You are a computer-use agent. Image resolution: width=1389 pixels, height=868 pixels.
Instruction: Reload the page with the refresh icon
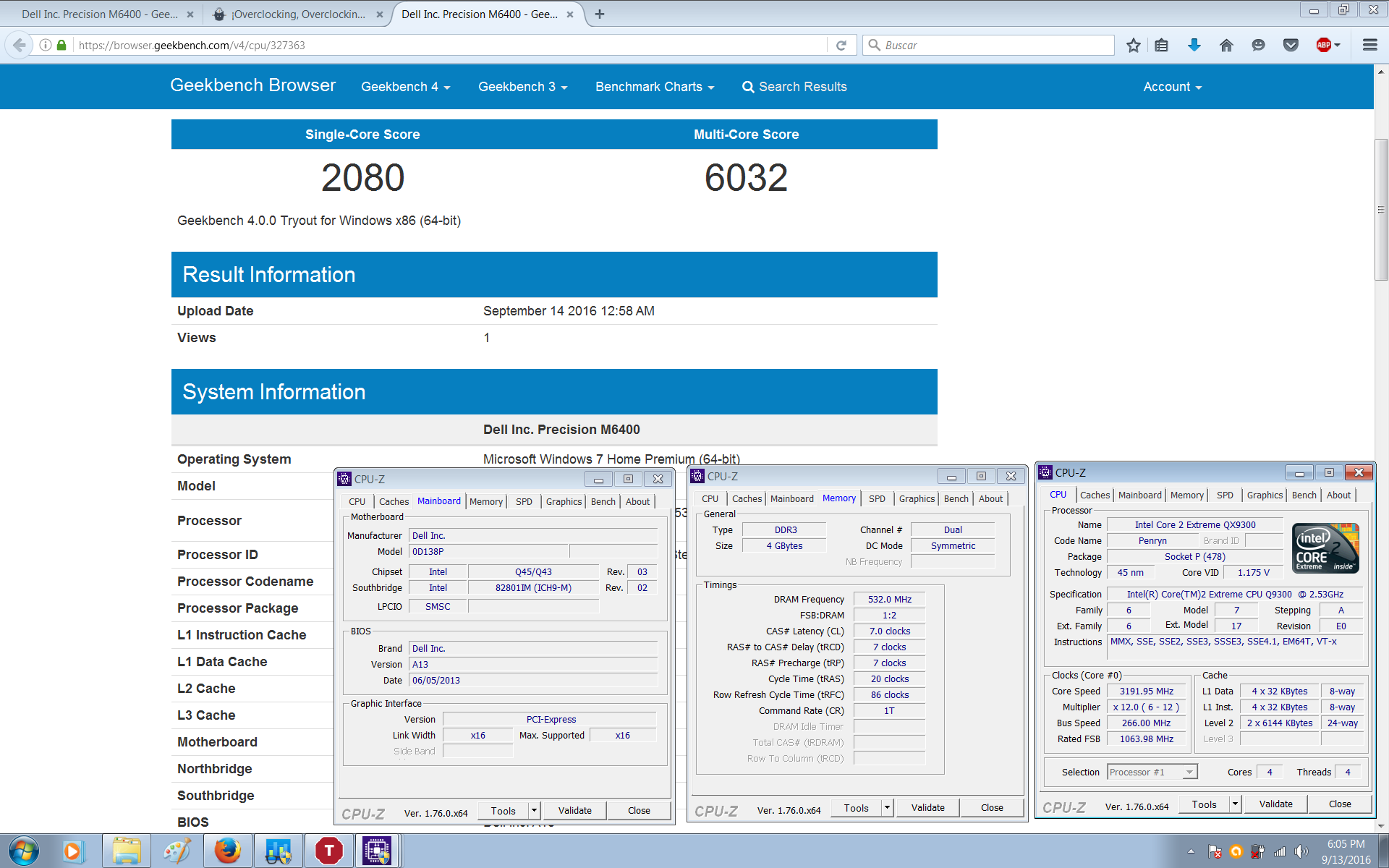click(x=841, y=45)
